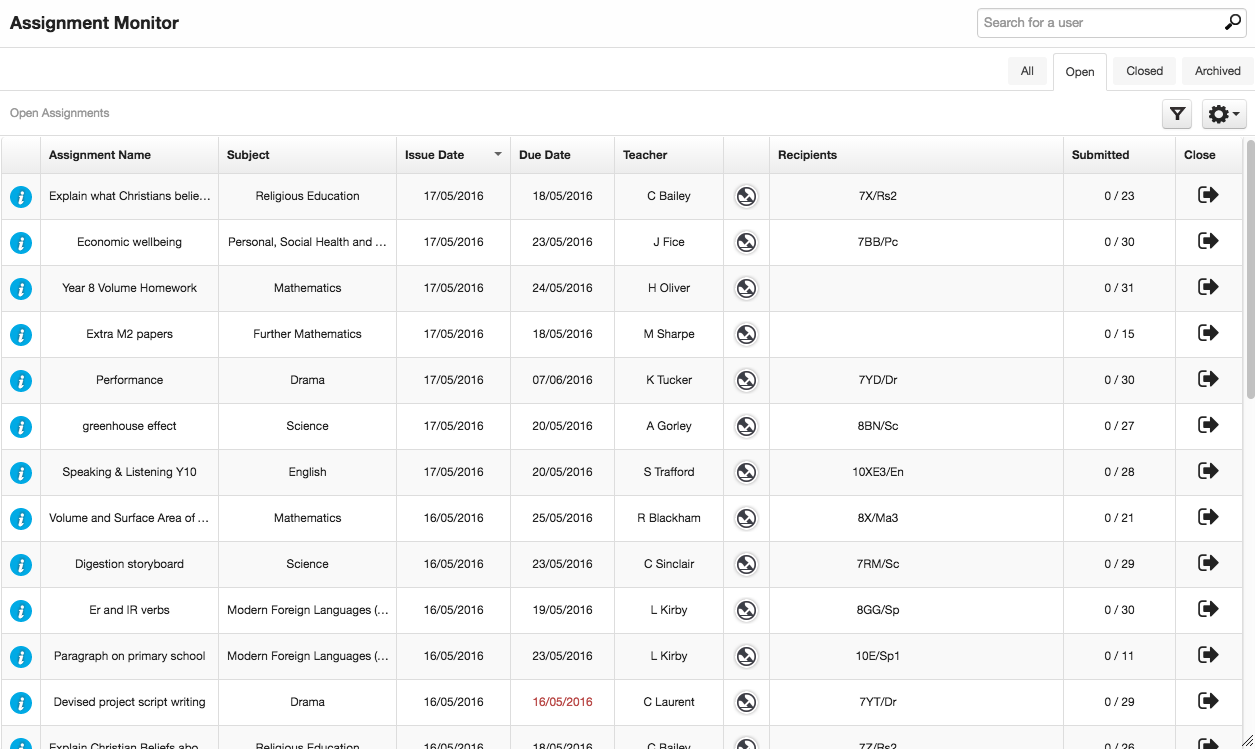This screenshot has width=1255, height=749.
Task: Click globe icon in K Tucker row
Action: click(x=746, y=381)
